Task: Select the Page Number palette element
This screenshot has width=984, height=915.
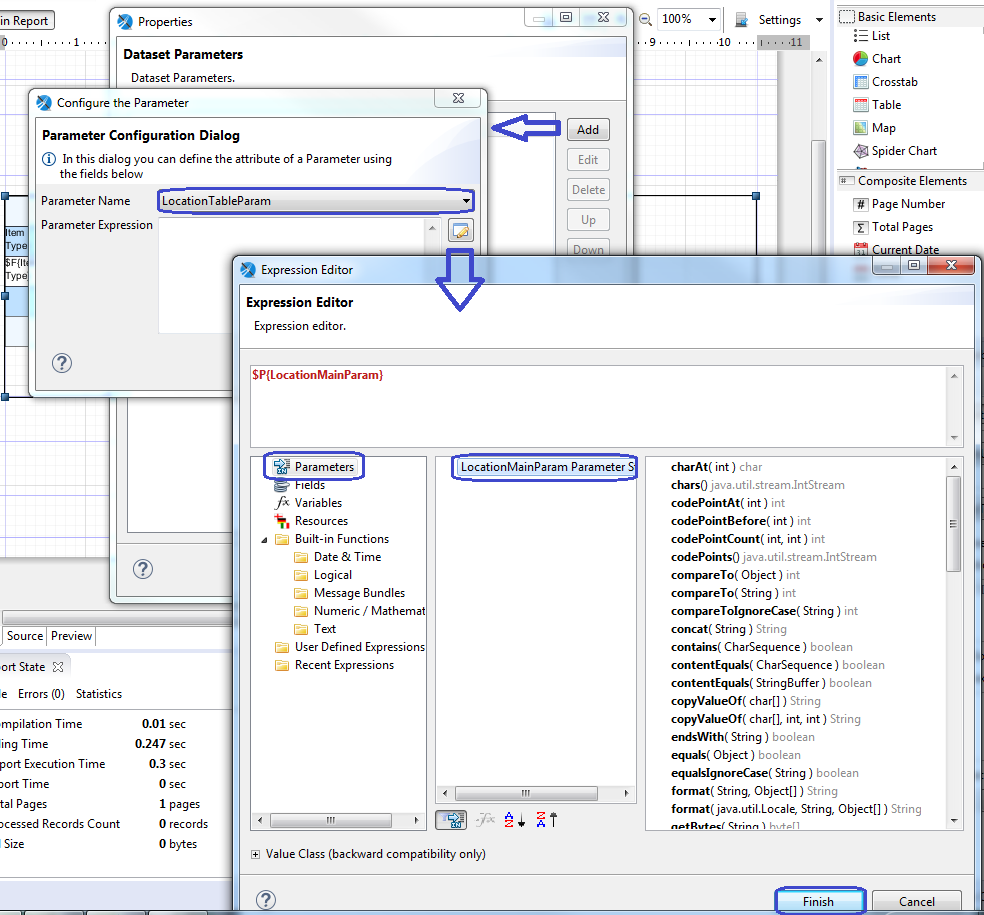Action: [899, 204]
